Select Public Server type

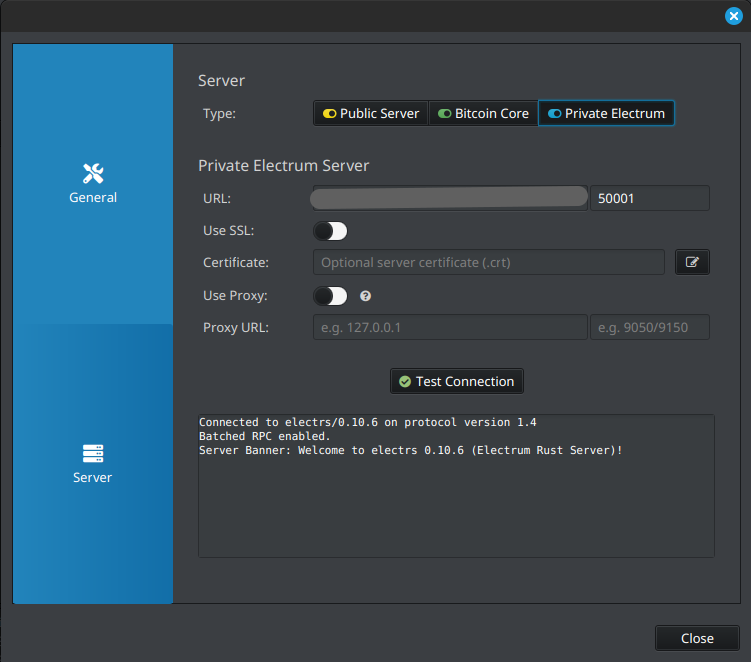click(x=371, y=114)
